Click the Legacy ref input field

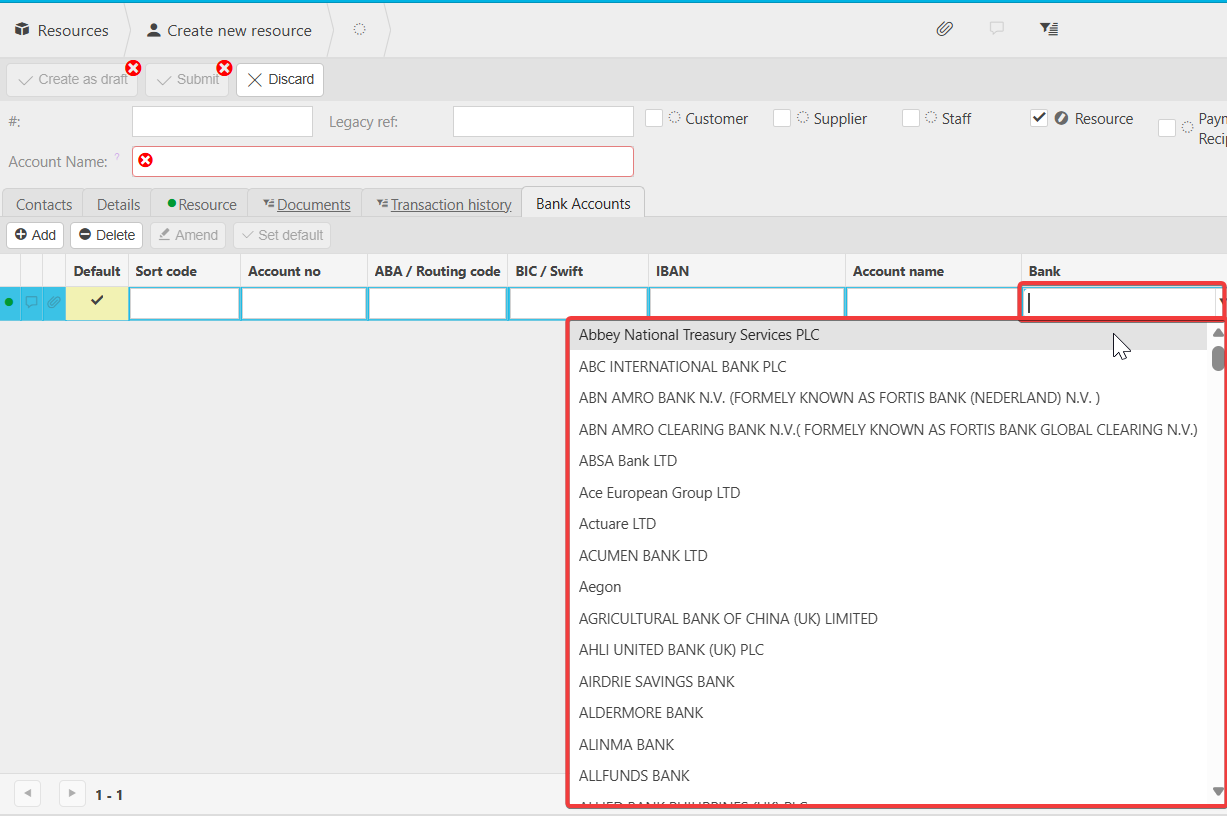(543, 121)
